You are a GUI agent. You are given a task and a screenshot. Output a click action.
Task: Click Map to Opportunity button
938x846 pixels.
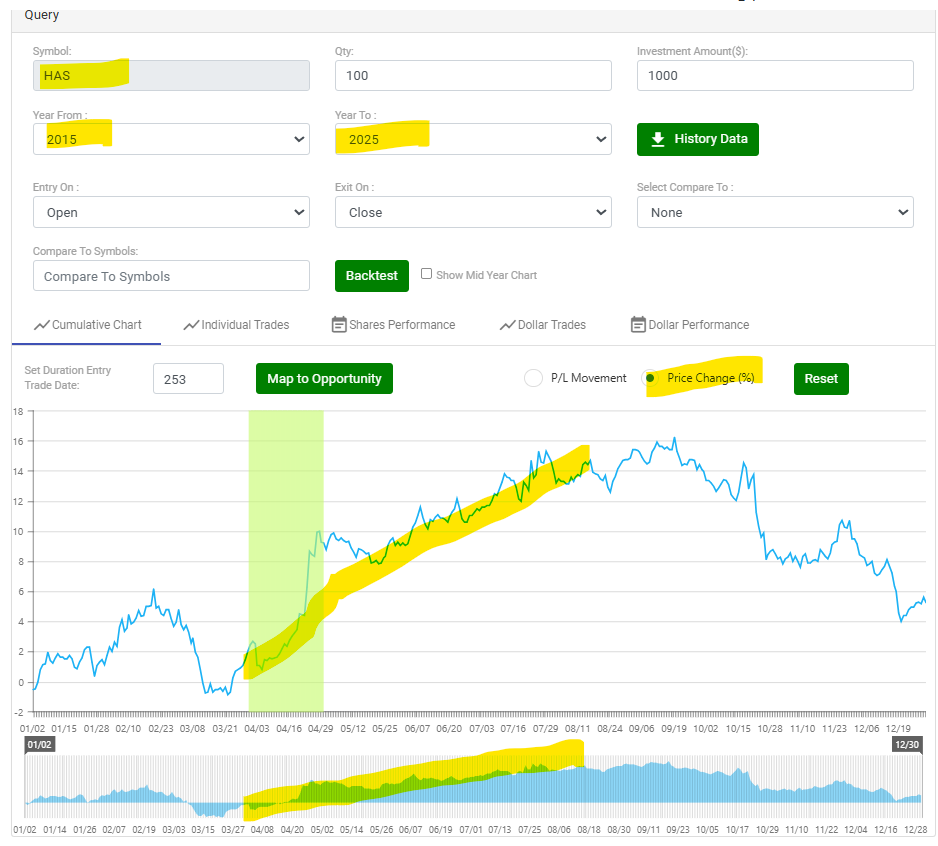click(x=324, y=379)
